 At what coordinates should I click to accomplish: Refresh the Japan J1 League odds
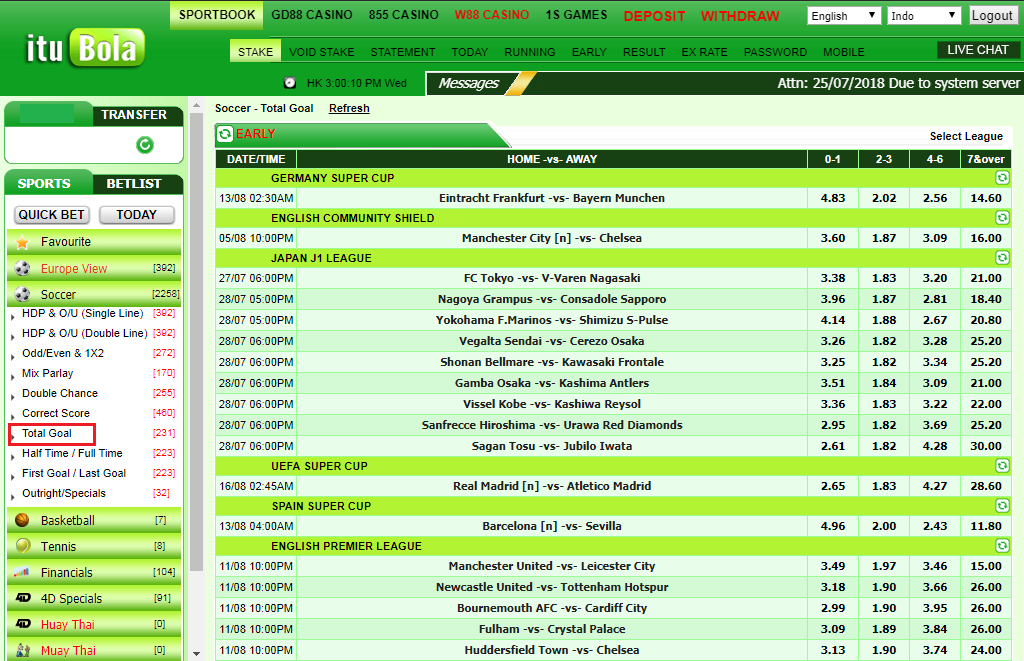(1002, 257)
